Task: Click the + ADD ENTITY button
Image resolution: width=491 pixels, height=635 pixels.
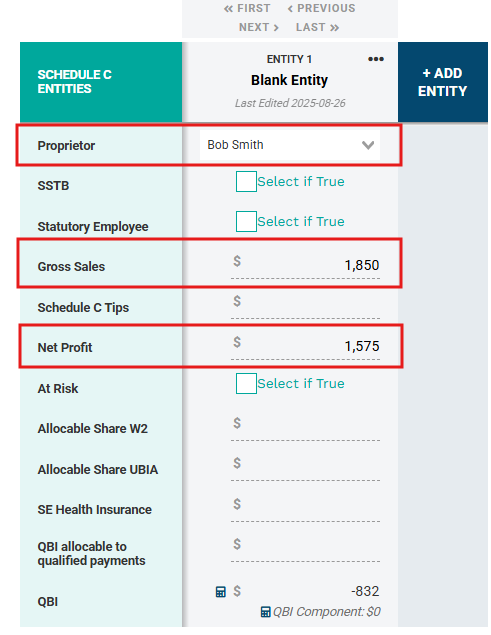Action: (x=442, y=82)
